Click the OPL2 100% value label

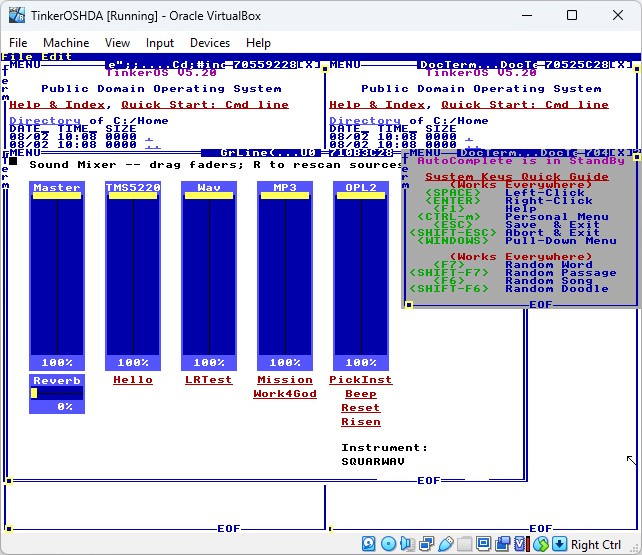(361, 363)
